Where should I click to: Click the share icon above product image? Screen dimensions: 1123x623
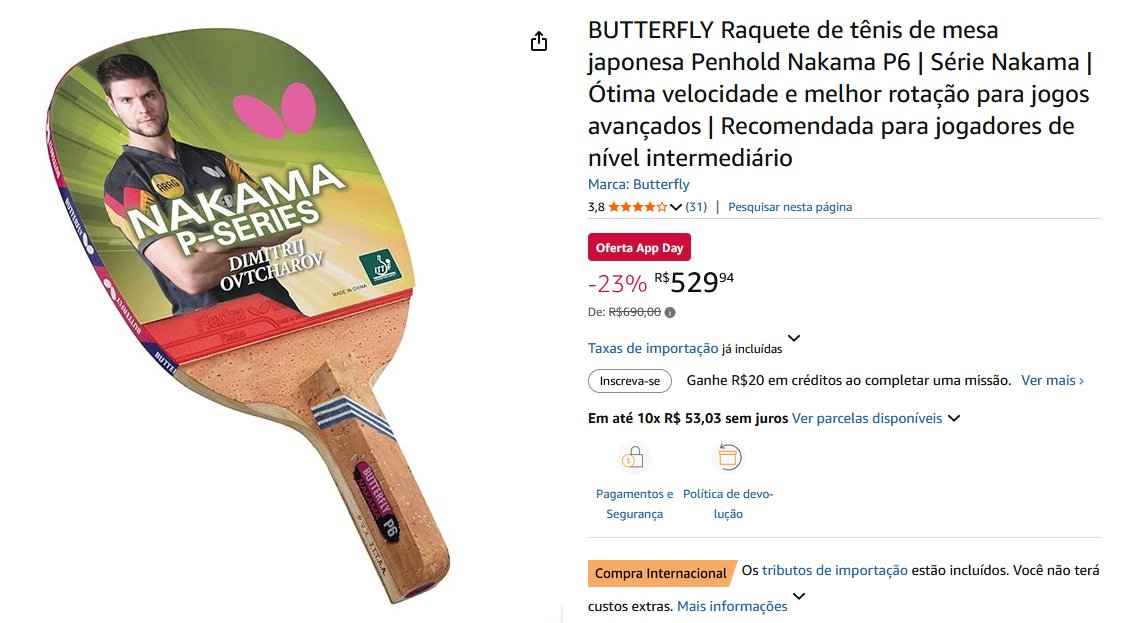(x=539, y=42)
